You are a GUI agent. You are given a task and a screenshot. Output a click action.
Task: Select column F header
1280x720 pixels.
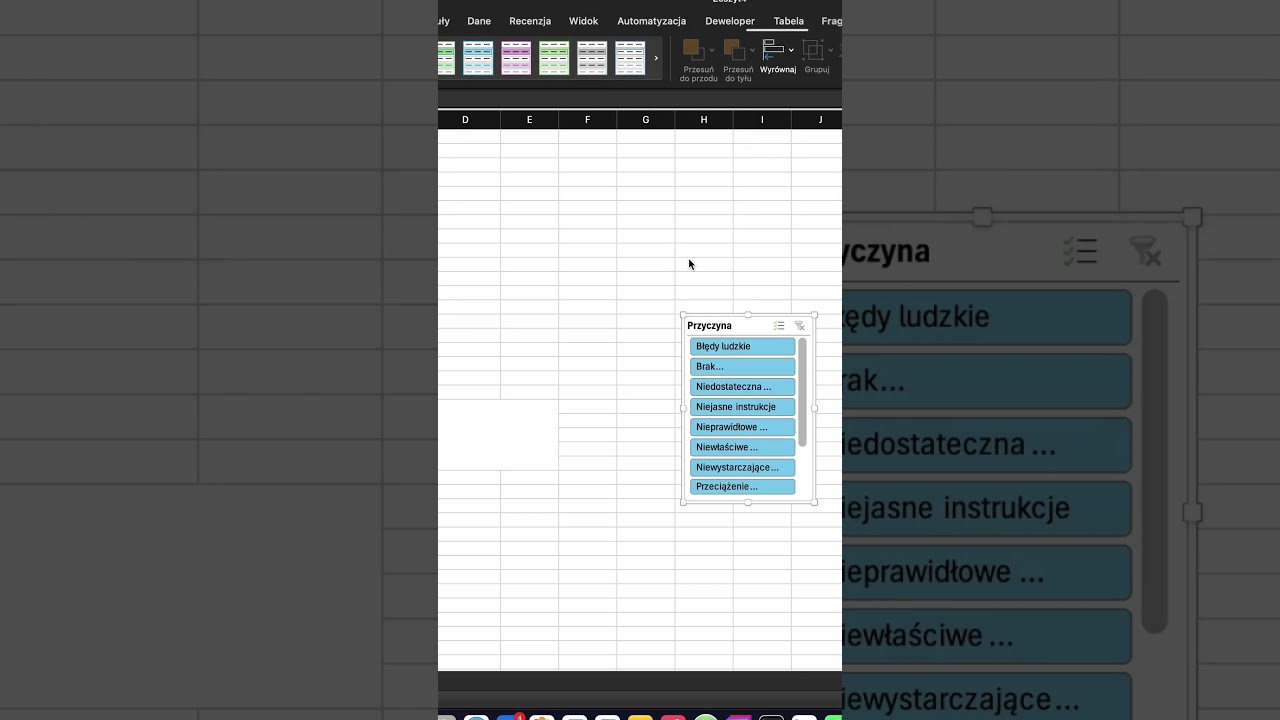coord(587,120)
